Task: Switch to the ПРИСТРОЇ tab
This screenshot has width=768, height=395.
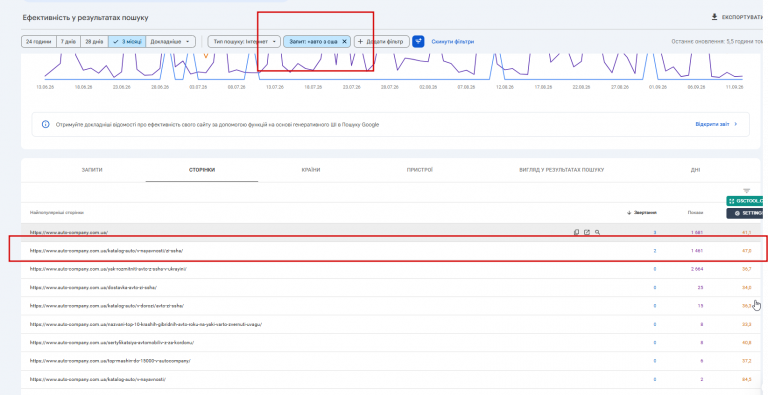Action: 420,170
